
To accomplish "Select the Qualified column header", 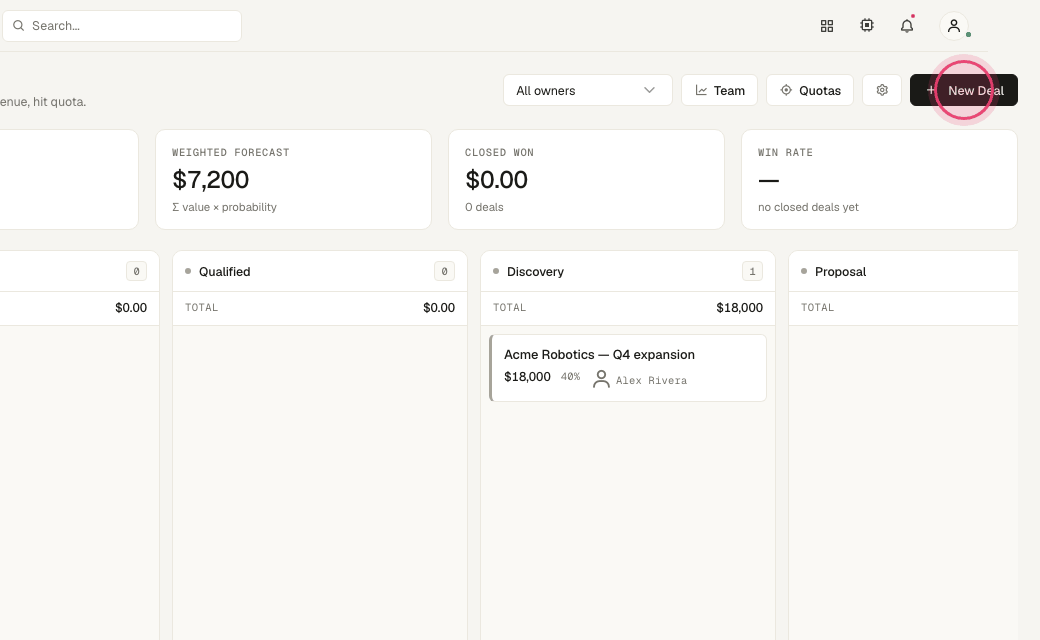I will point(320,271).
